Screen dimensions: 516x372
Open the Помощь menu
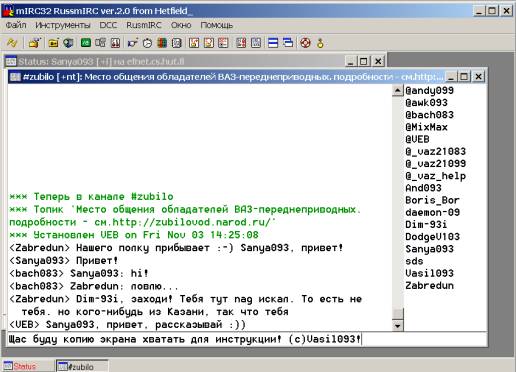[217, 25]
